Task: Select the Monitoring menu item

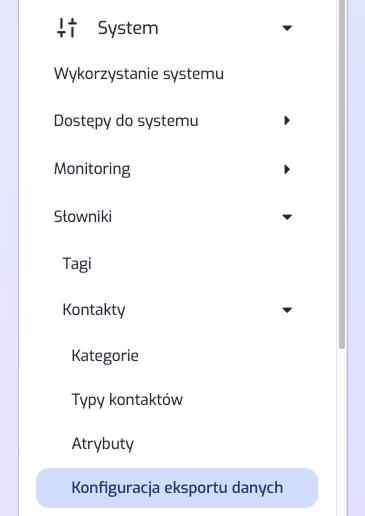Action: click(92, 169)
